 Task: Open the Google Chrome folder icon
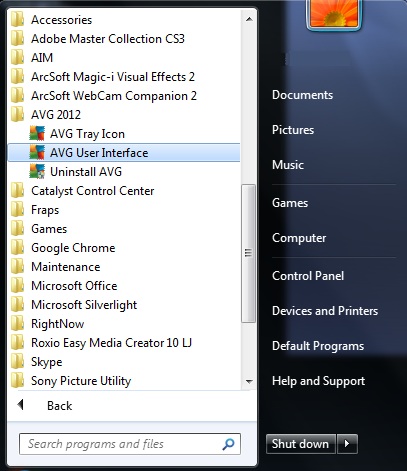[17, 248]
